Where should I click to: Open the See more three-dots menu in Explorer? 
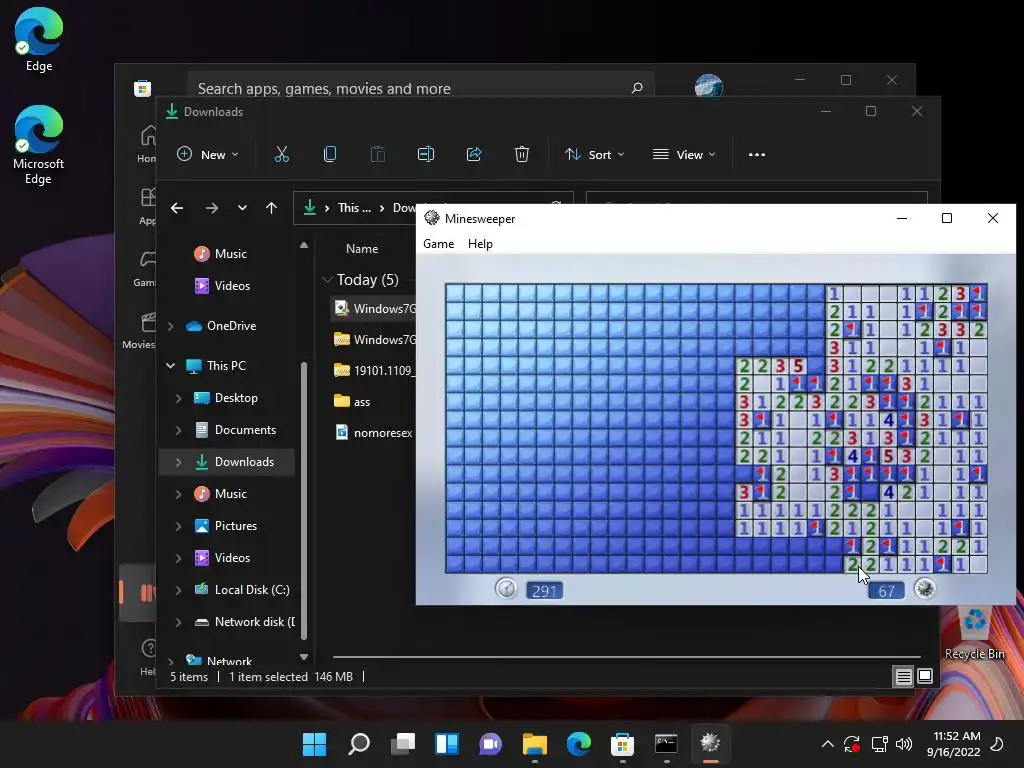[x=757, y=155]
